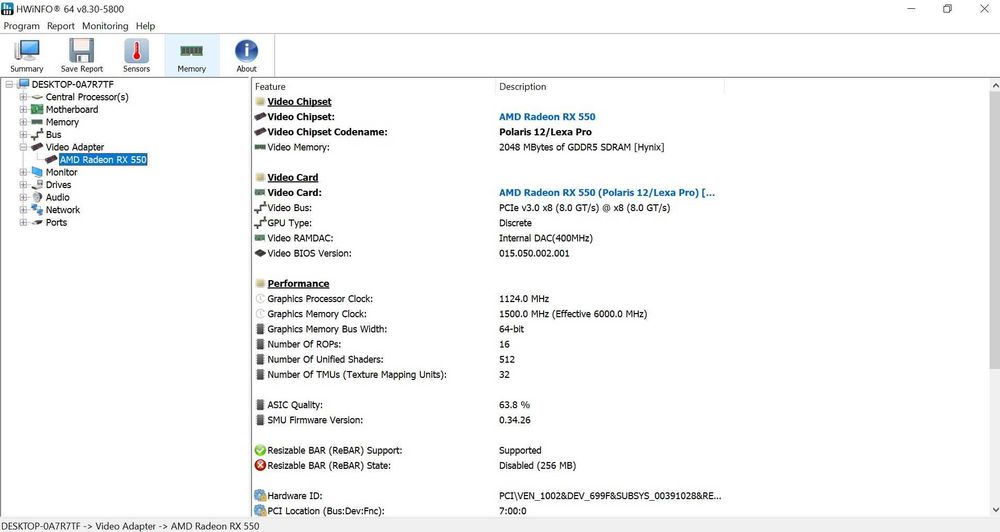Open the Summary toolbar icon

coord(27,55)
